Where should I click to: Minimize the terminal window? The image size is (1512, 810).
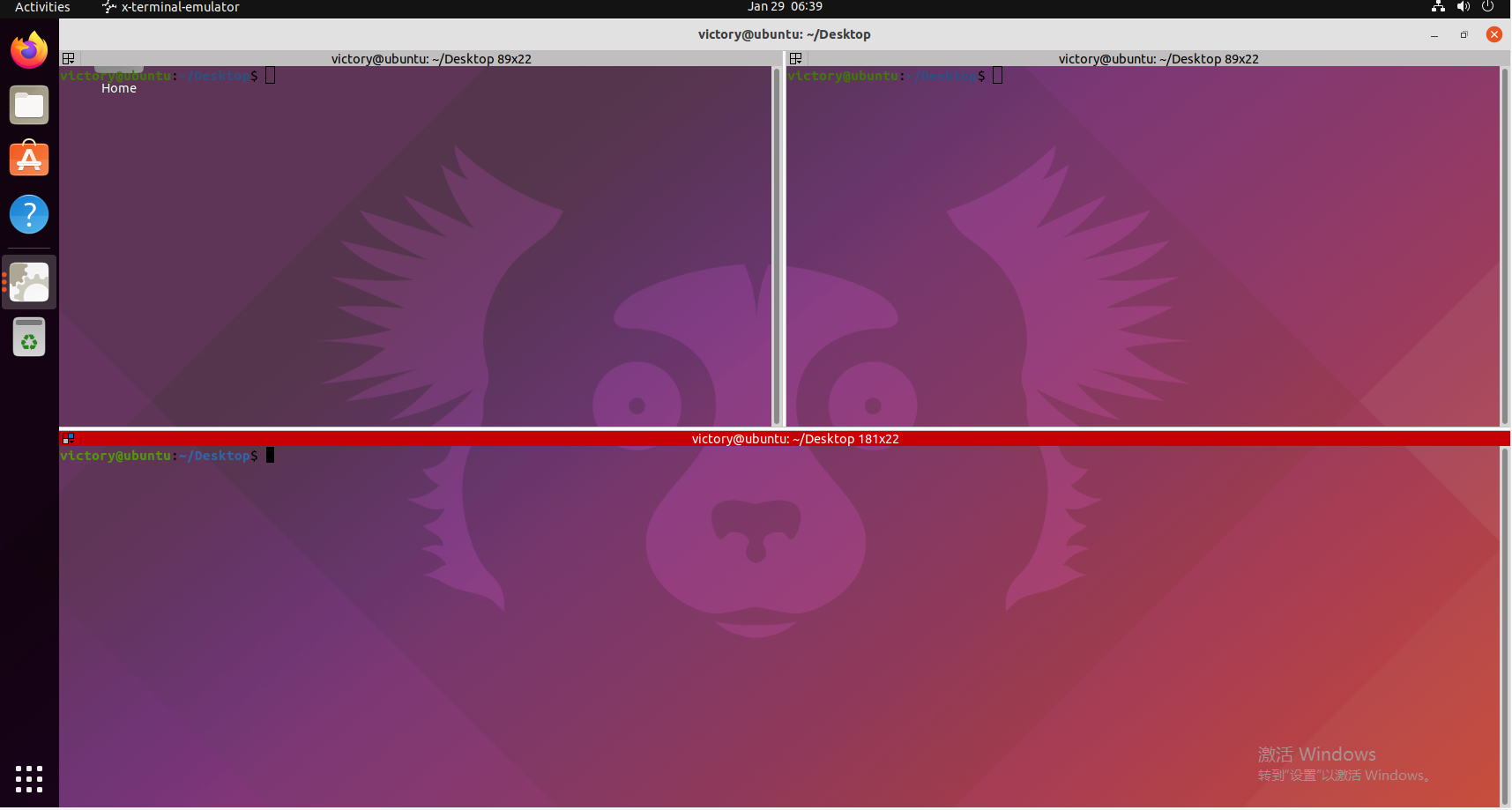coord(1434,34)
